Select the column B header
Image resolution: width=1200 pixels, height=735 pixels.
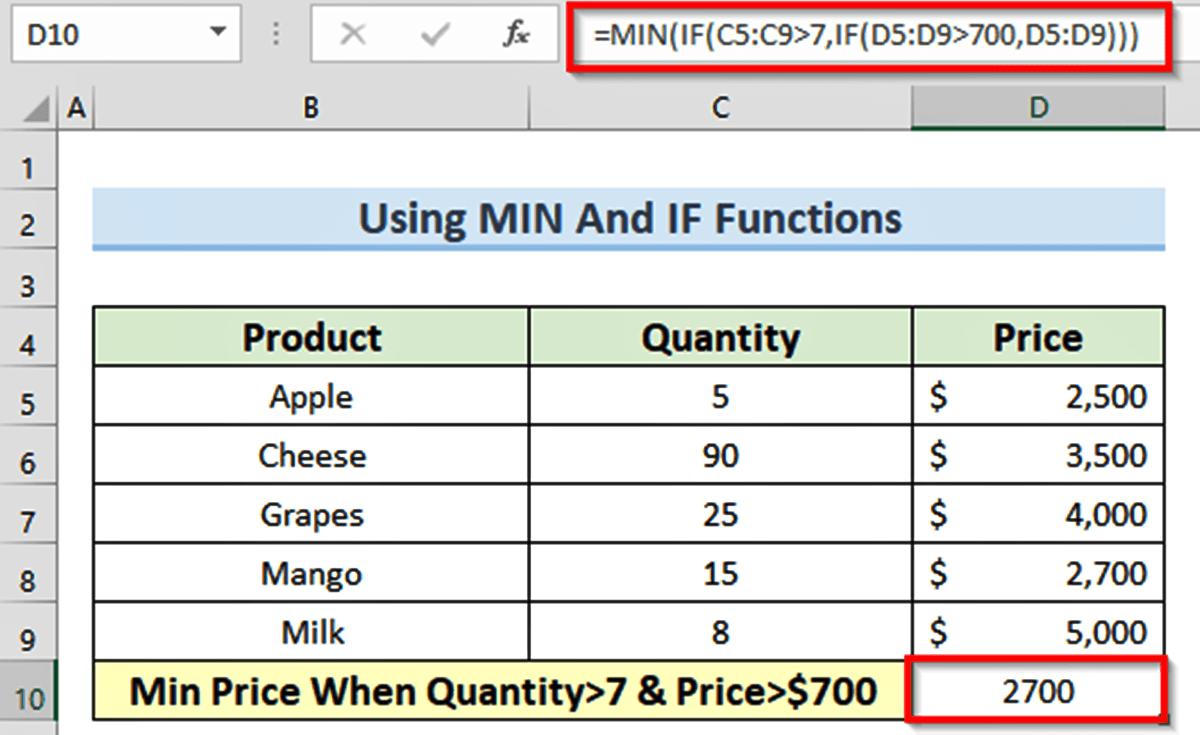pyautogui.click(x=310, y=106)
